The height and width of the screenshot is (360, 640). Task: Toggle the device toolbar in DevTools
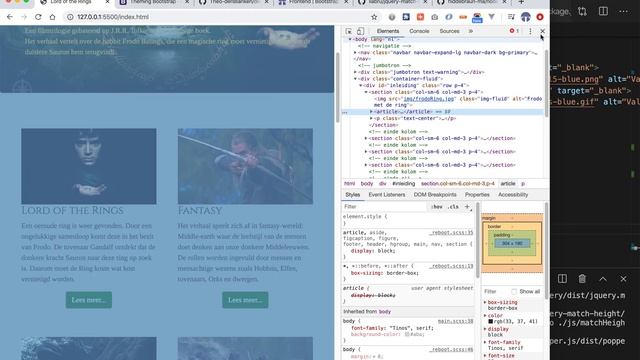click(x=360, y=31)
